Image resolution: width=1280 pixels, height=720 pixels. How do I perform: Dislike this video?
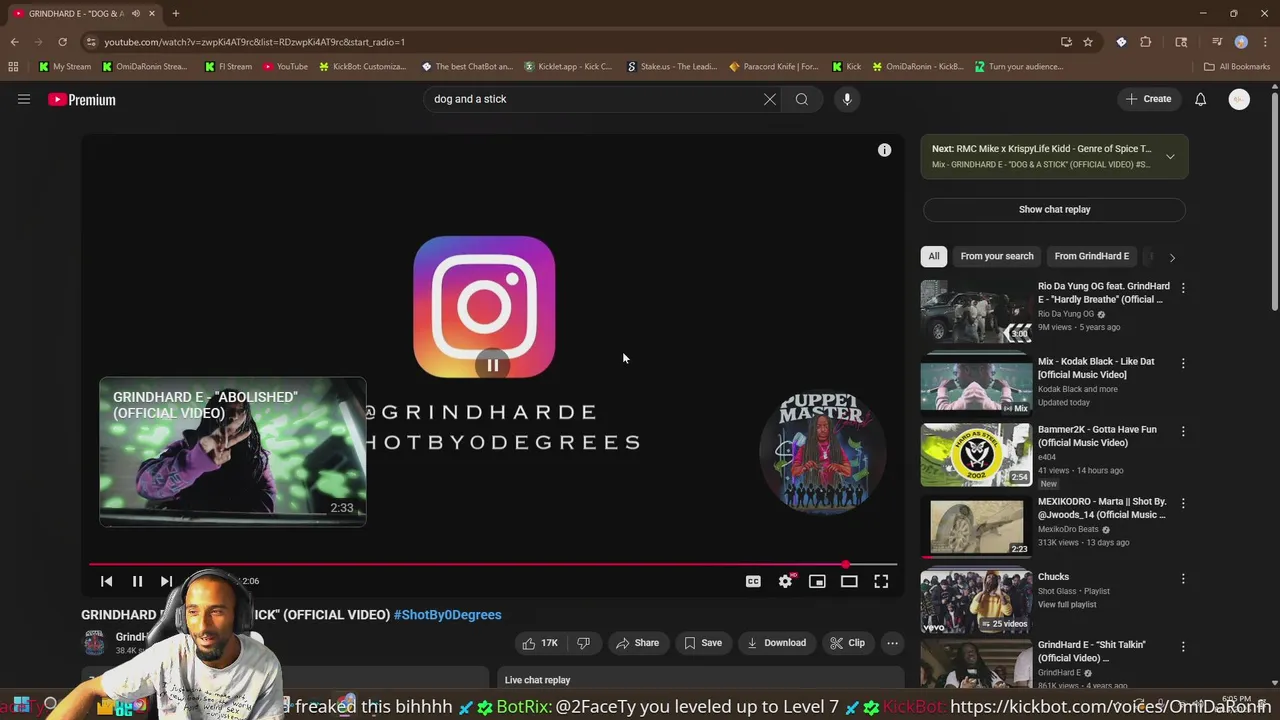point(584,643)
